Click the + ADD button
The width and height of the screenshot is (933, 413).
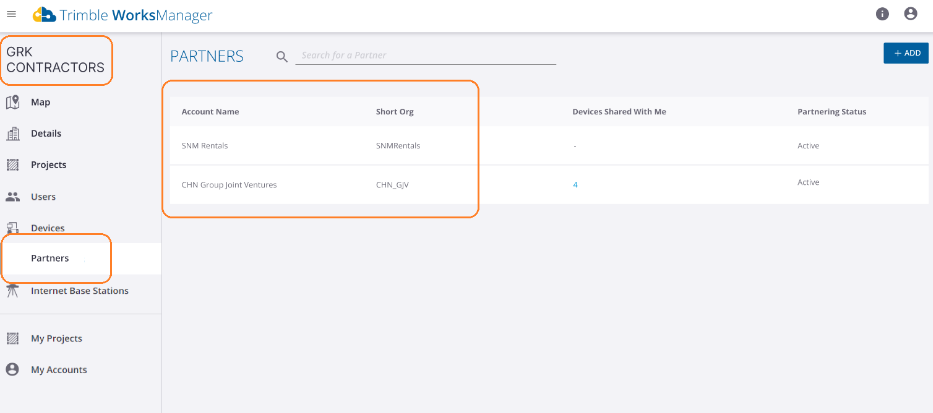point(906,53)
